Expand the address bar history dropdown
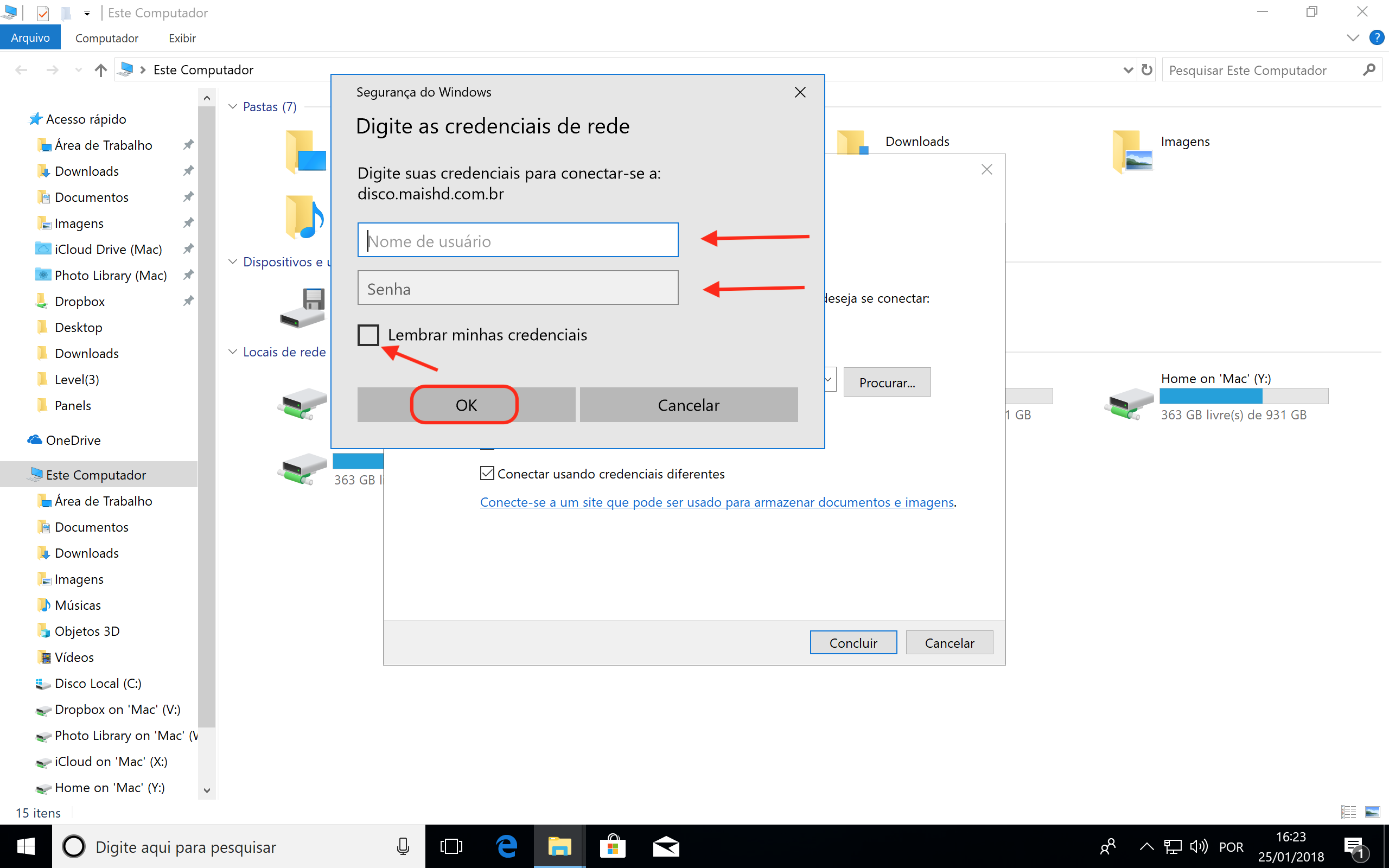Viewport: 1389px width, 868px height. tap(1127, 70)
